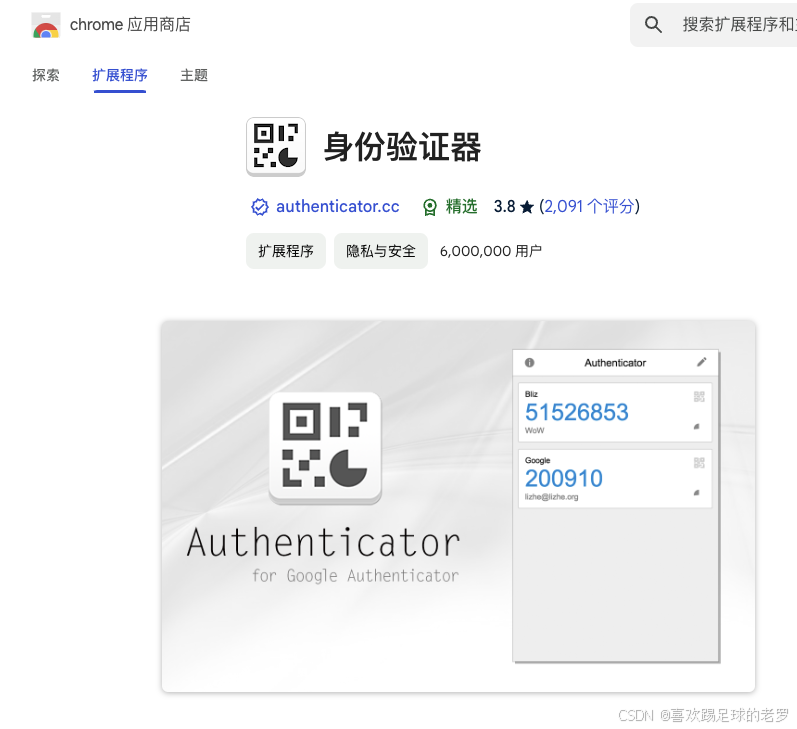Click the timer icon on Google entry
The image size is (797, 729).
[696, 493]
